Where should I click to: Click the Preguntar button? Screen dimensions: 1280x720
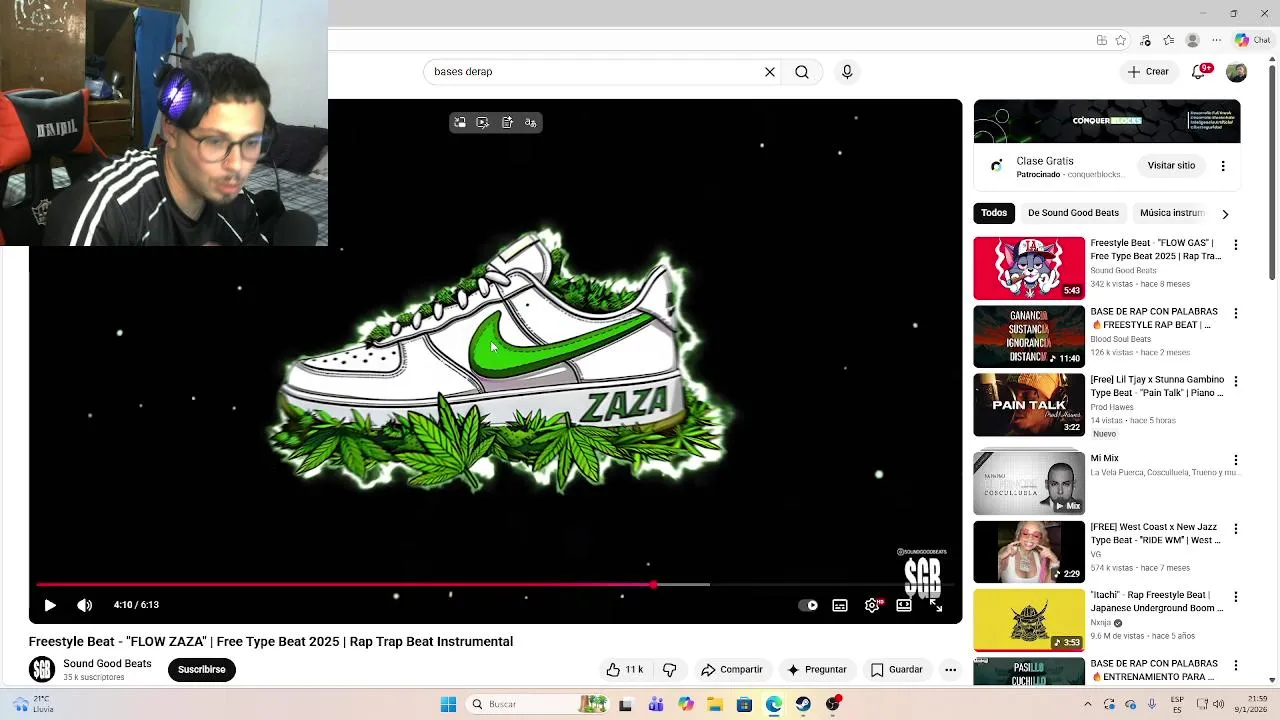click(817, 670)
